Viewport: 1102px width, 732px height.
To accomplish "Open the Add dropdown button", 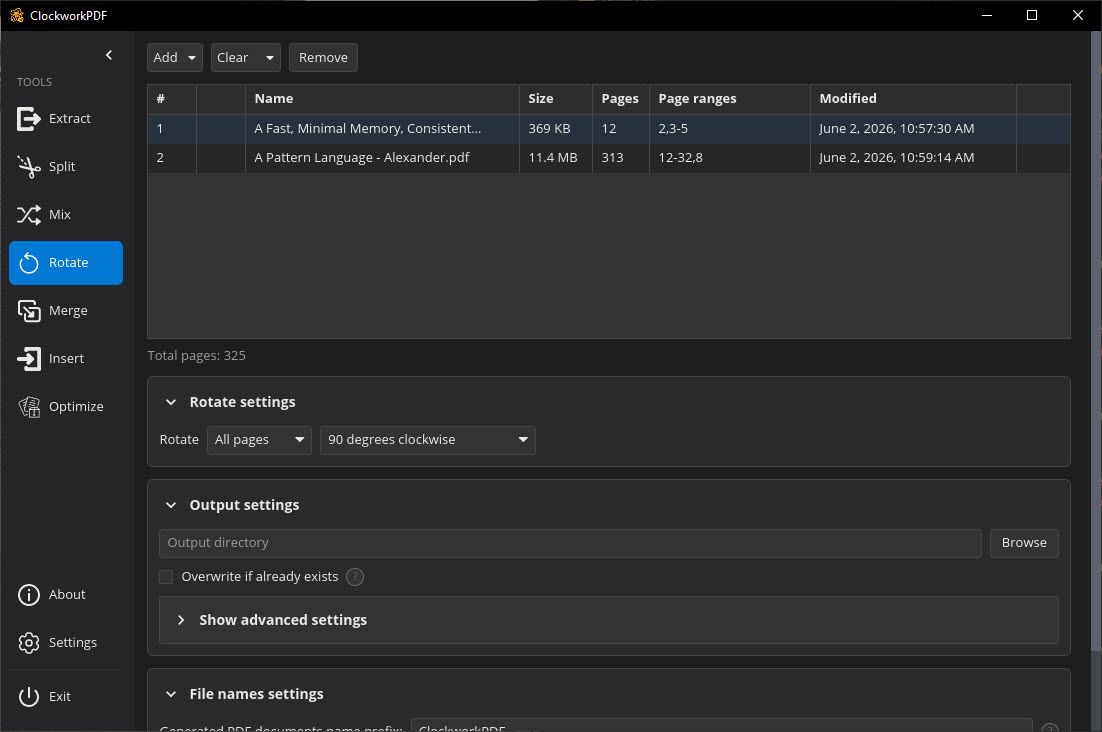I will (x=175, y=58).
